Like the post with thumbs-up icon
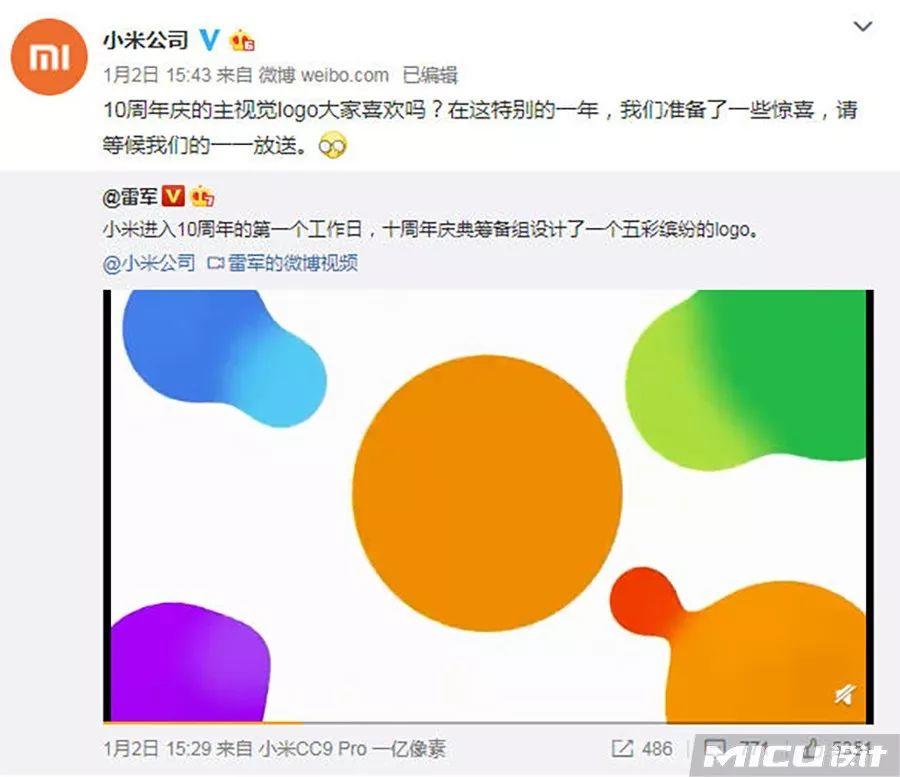 coord(811,747)
